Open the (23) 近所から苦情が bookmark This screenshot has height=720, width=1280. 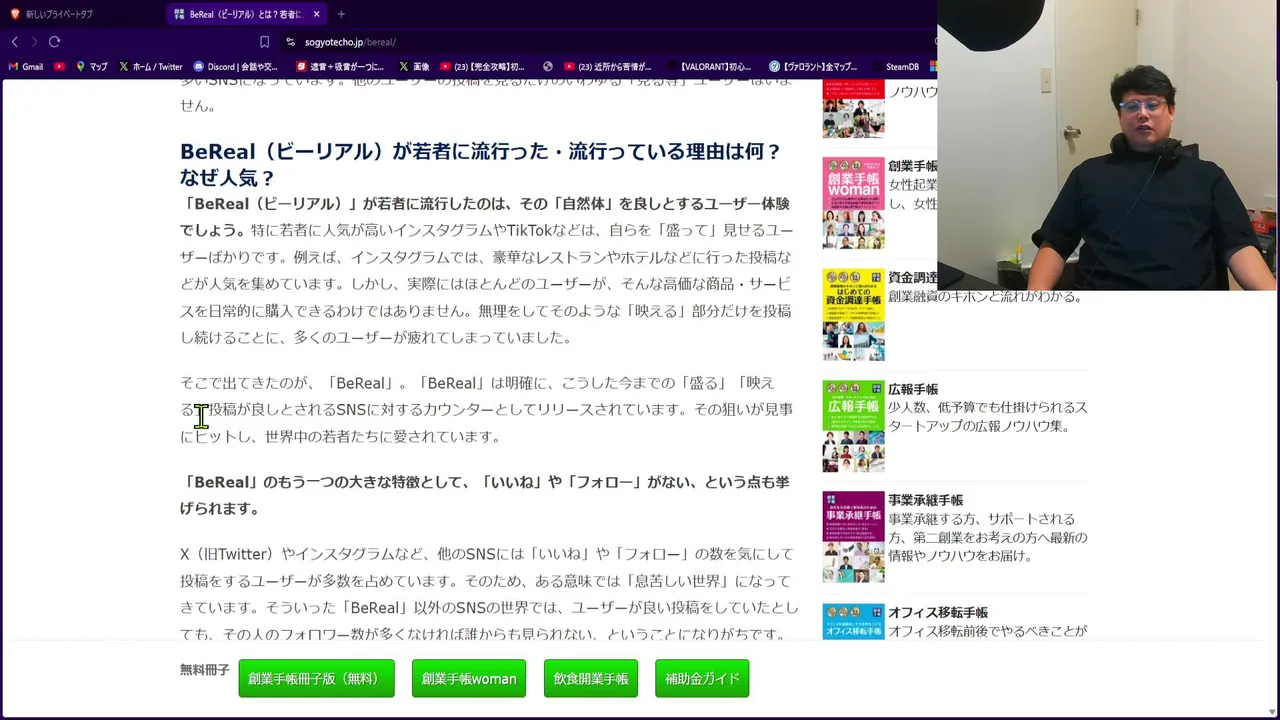click(608, 67)
